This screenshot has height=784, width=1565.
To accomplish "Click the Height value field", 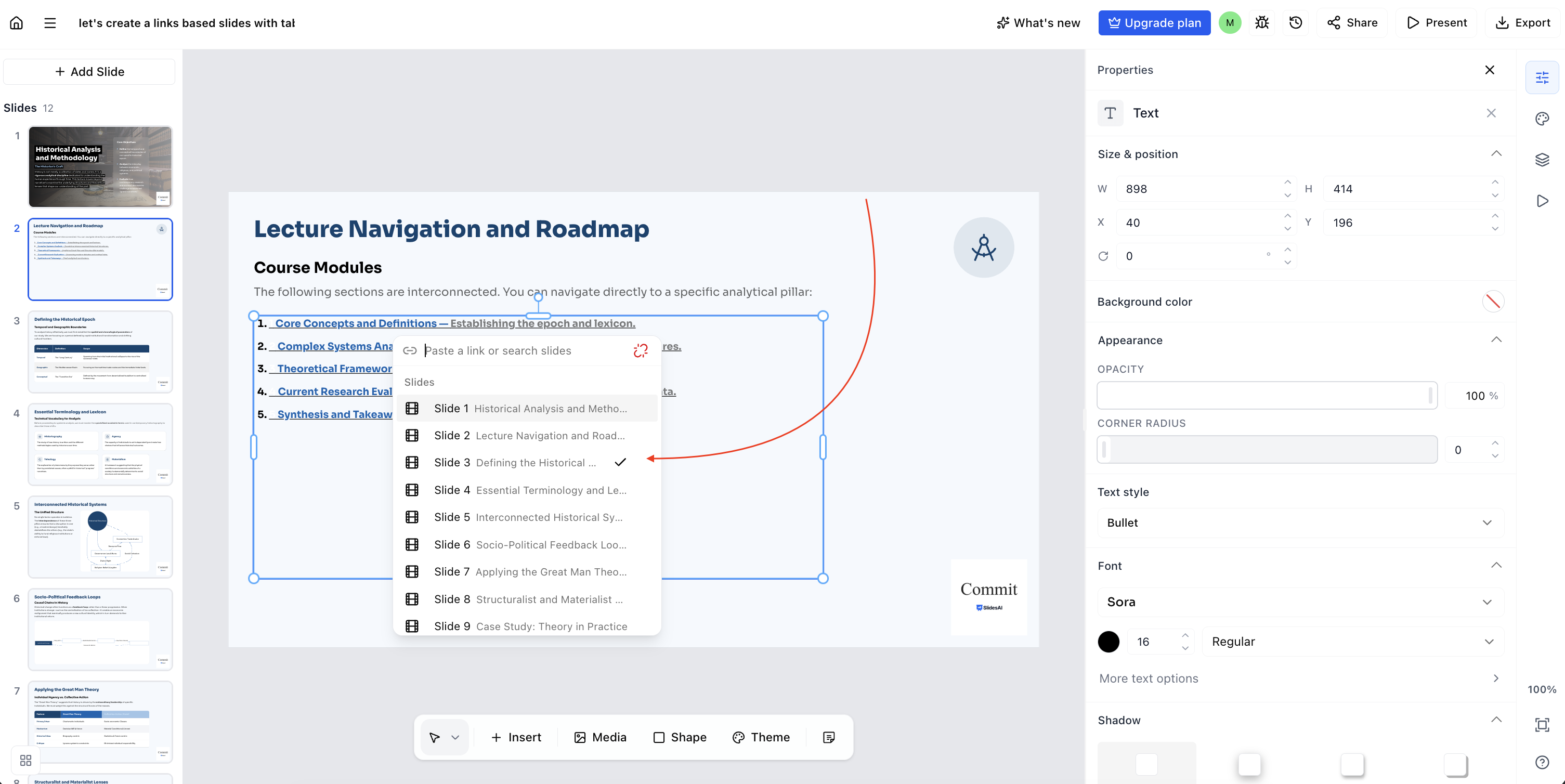I will pos(1413,189).
